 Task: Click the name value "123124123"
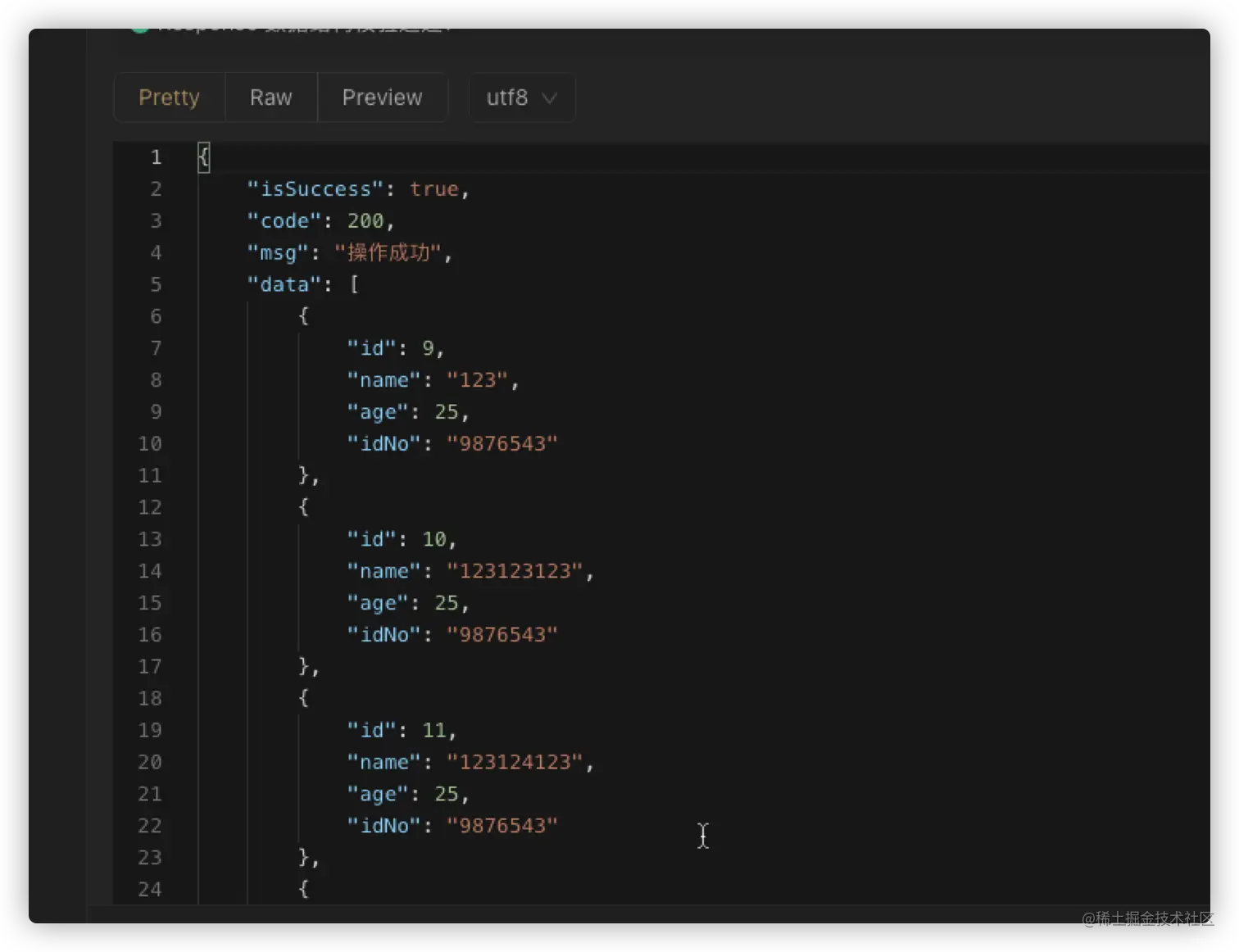click(x=515, y=762)
